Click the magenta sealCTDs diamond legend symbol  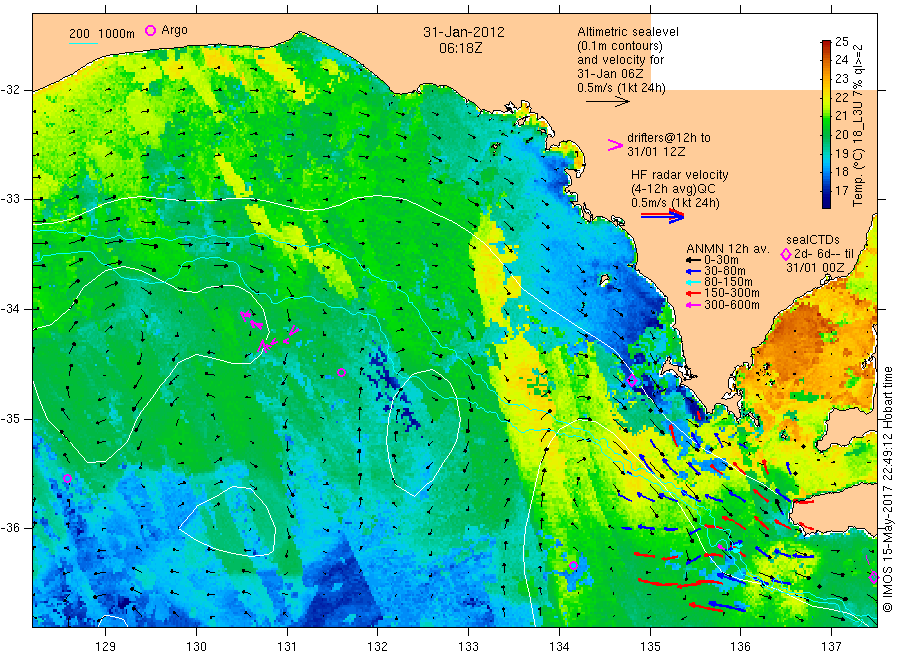[786, 254]
